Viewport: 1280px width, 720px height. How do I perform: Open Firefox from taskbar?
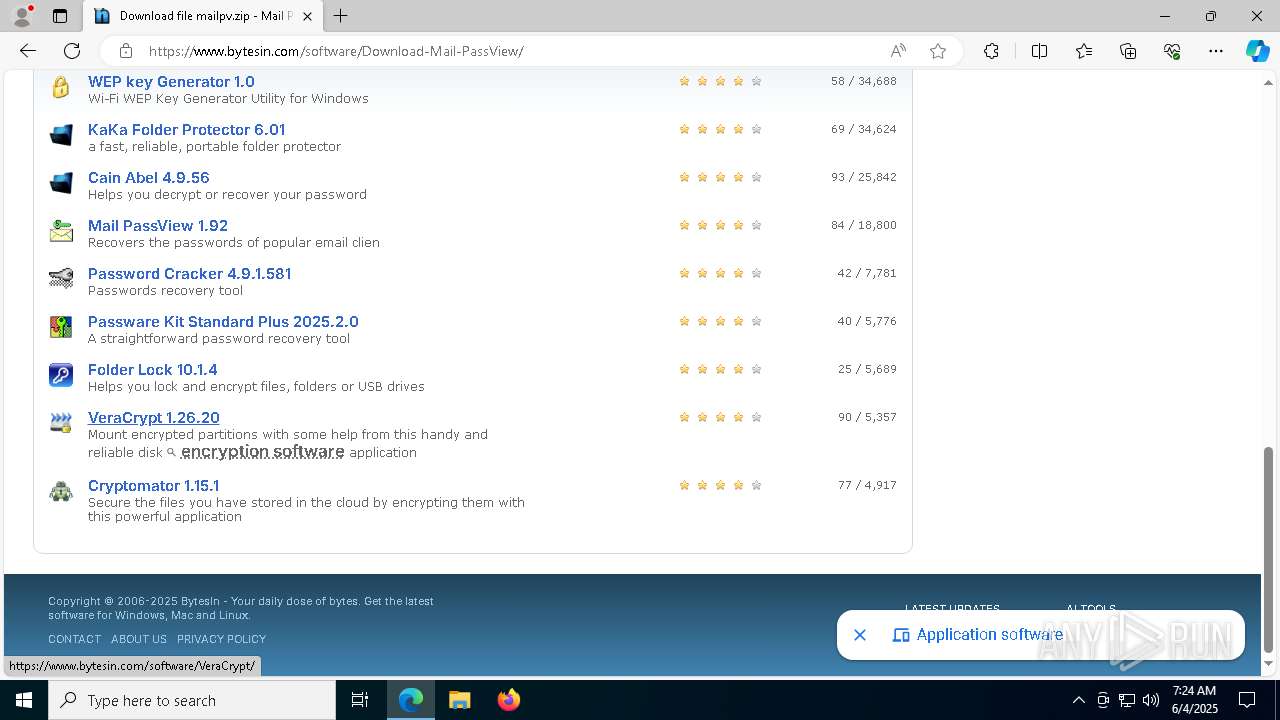pos(508,700)
